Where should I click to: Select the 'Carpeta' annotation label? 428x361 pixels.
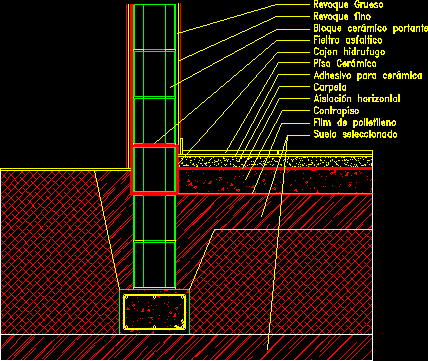coord(330,88)
